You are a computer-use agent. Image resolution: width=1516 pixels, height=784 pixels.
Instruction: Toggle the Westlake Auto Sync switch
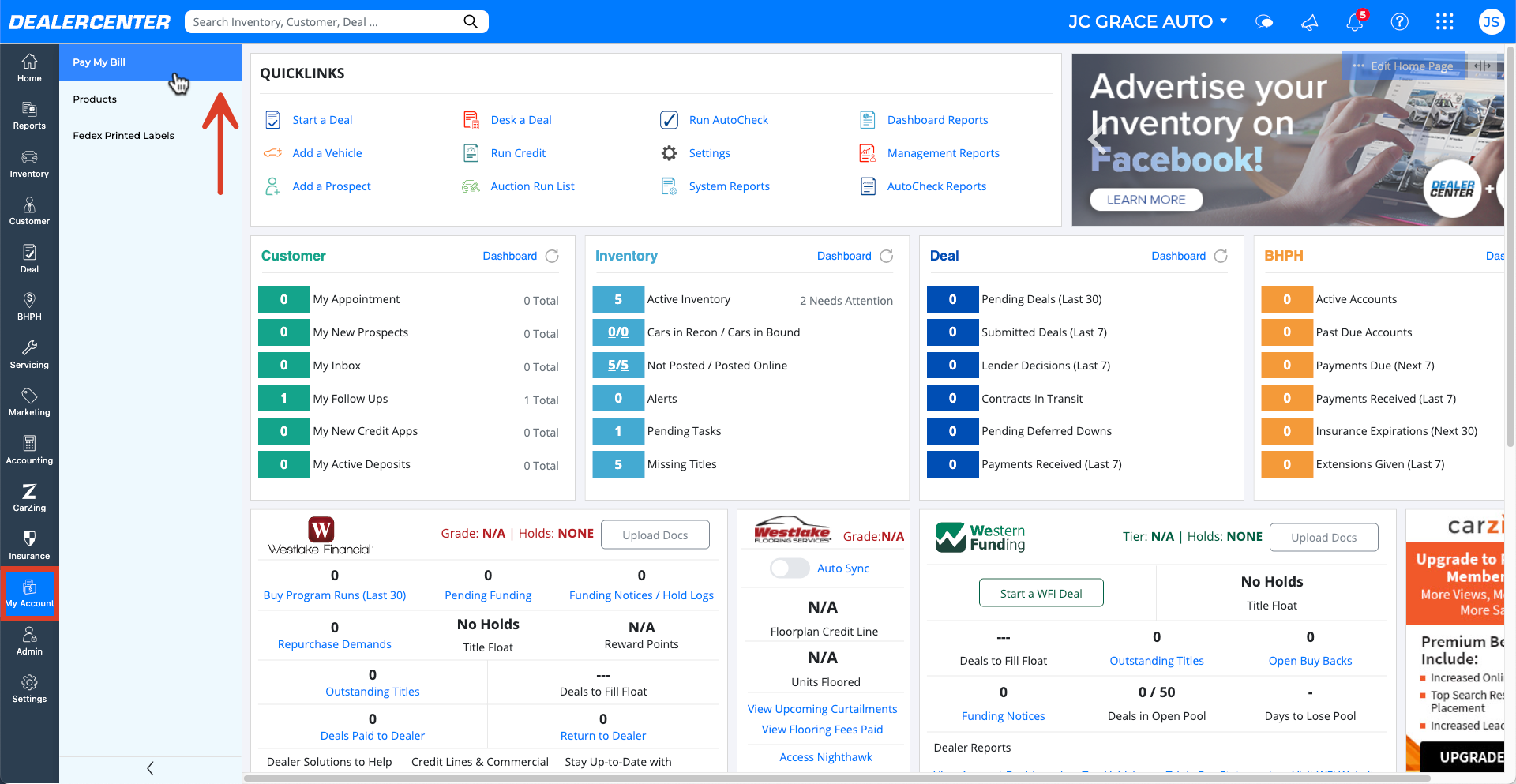click(790, 568)
